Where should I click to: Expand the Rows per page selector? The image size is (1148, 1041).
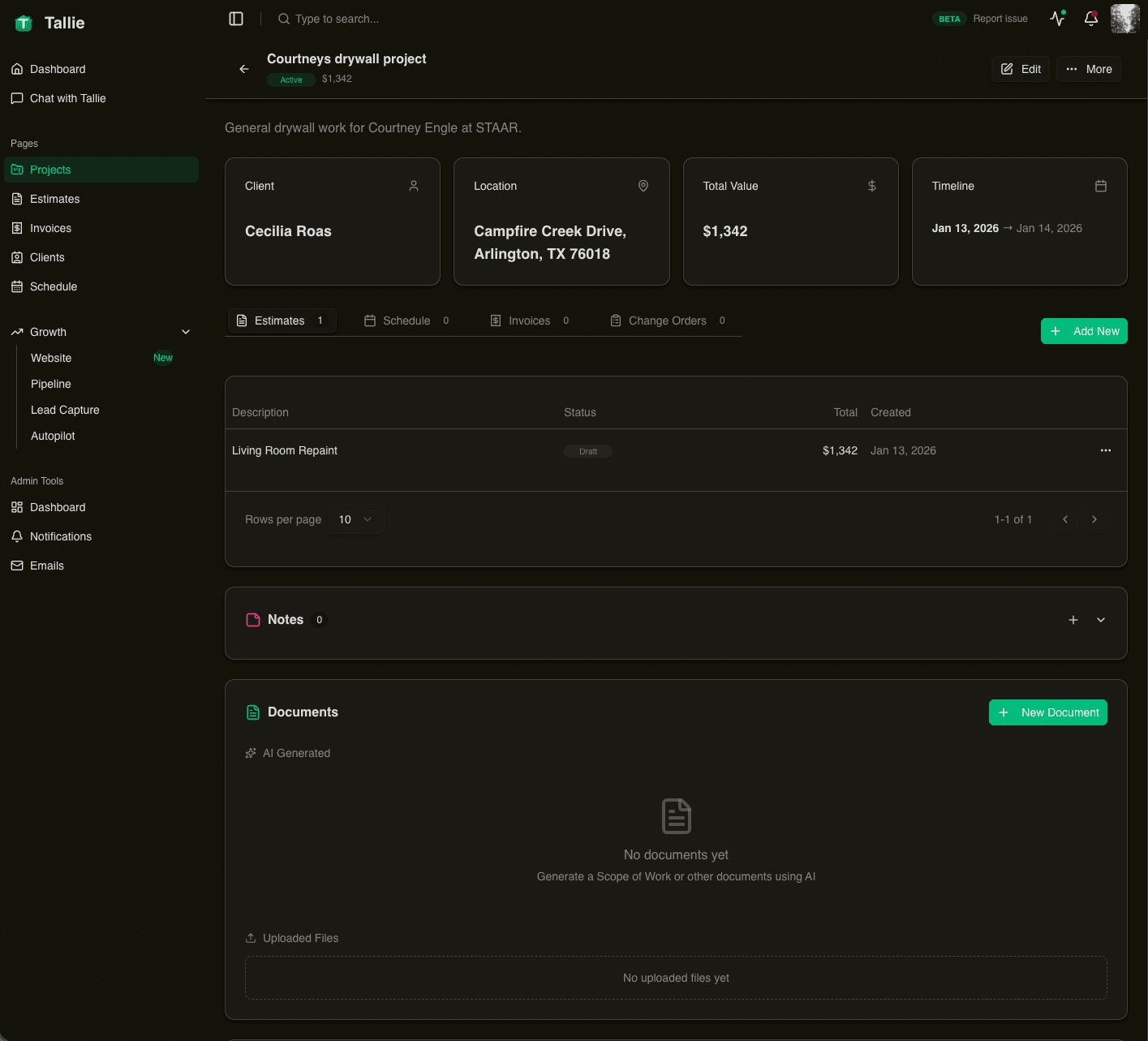pos(355,519)
